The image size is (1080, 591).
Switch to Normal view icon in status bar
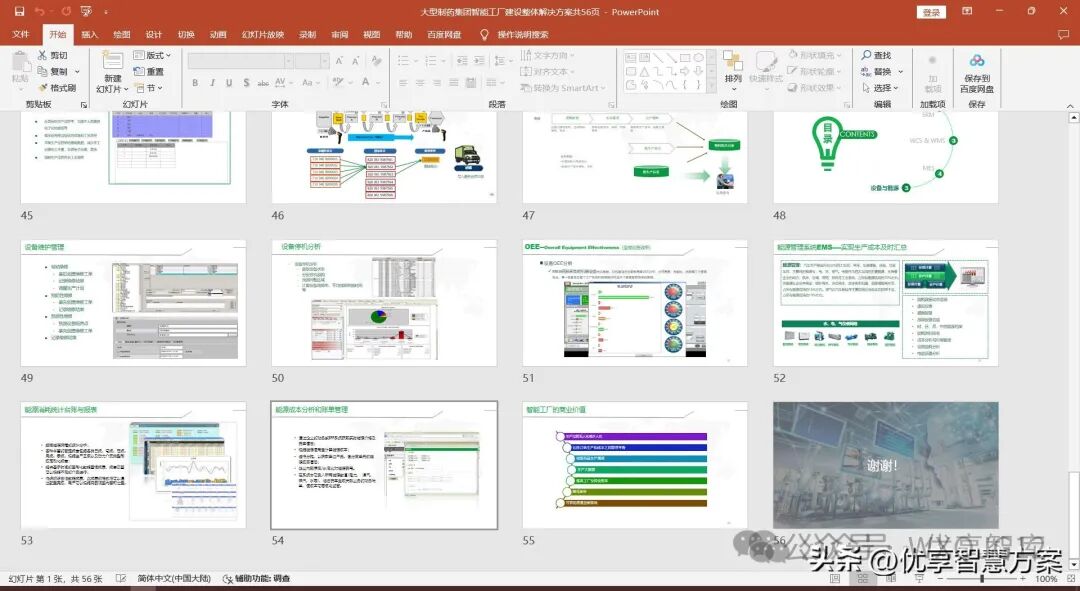[835, 579]
